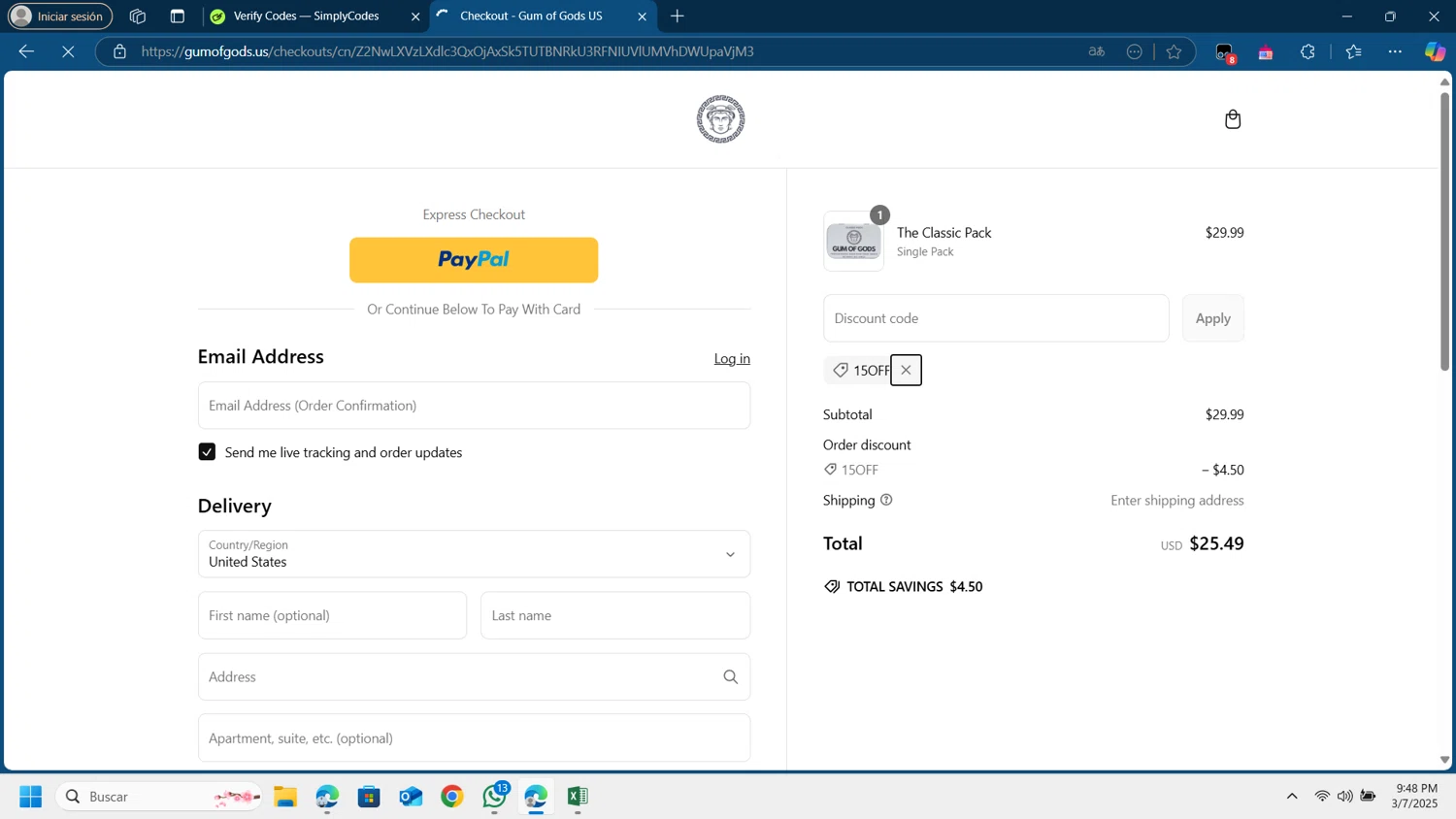Click the shipping info help icon
Viewport: 1456px width, 819px height.
[x=886, y=500]
